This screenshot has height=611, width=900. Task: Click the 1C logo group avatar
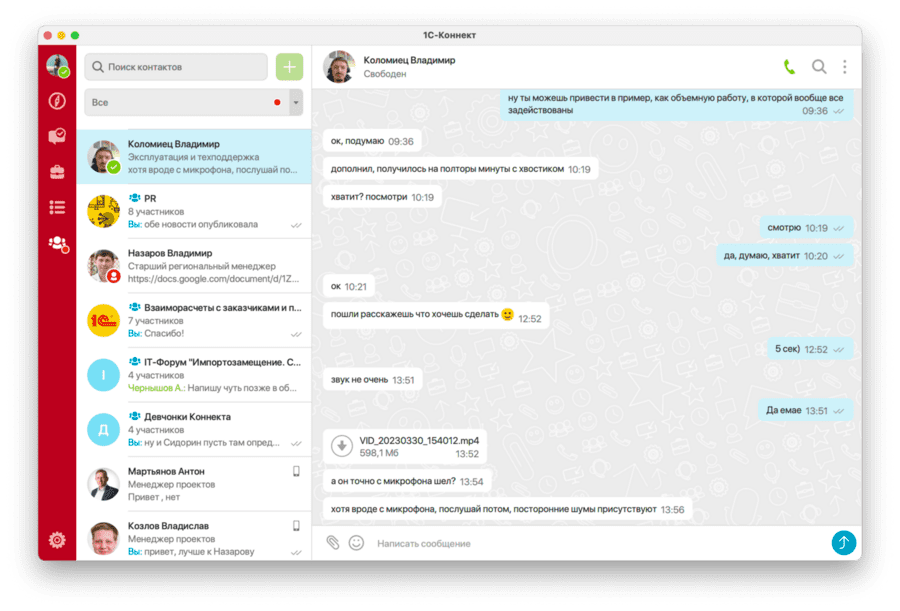pyautogui.click(x=103, y=320)
